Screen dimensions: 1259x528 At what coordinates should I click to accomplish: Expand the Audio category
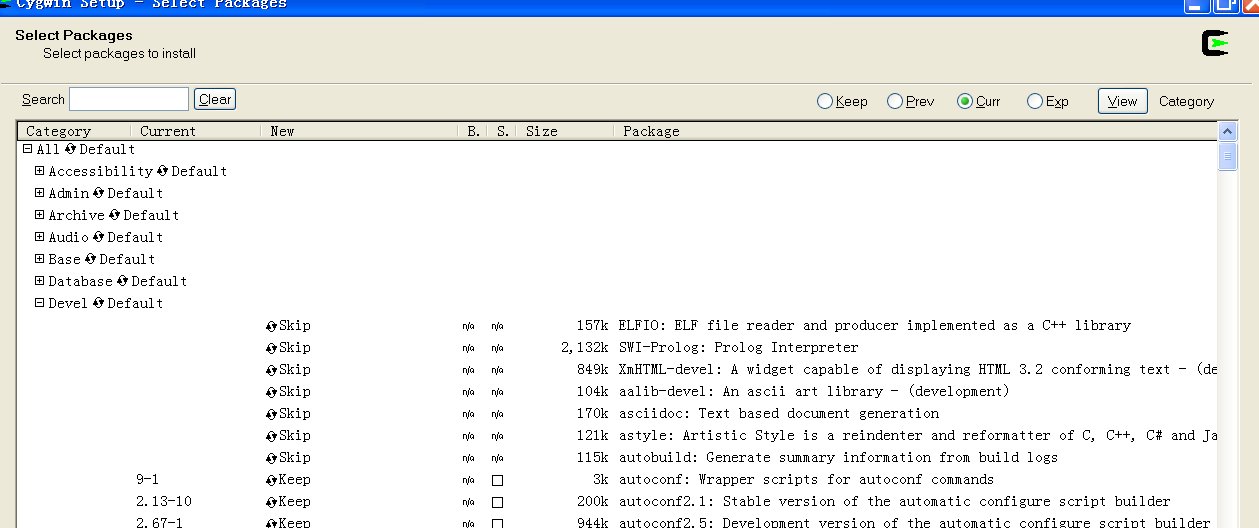coord(40,237)
